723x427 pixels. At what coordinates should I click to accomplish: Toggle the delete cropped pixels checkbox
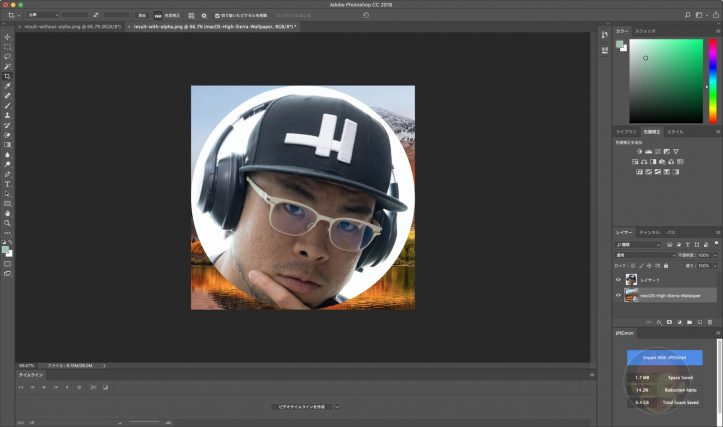pyautogui.click(x=217, y=16)
